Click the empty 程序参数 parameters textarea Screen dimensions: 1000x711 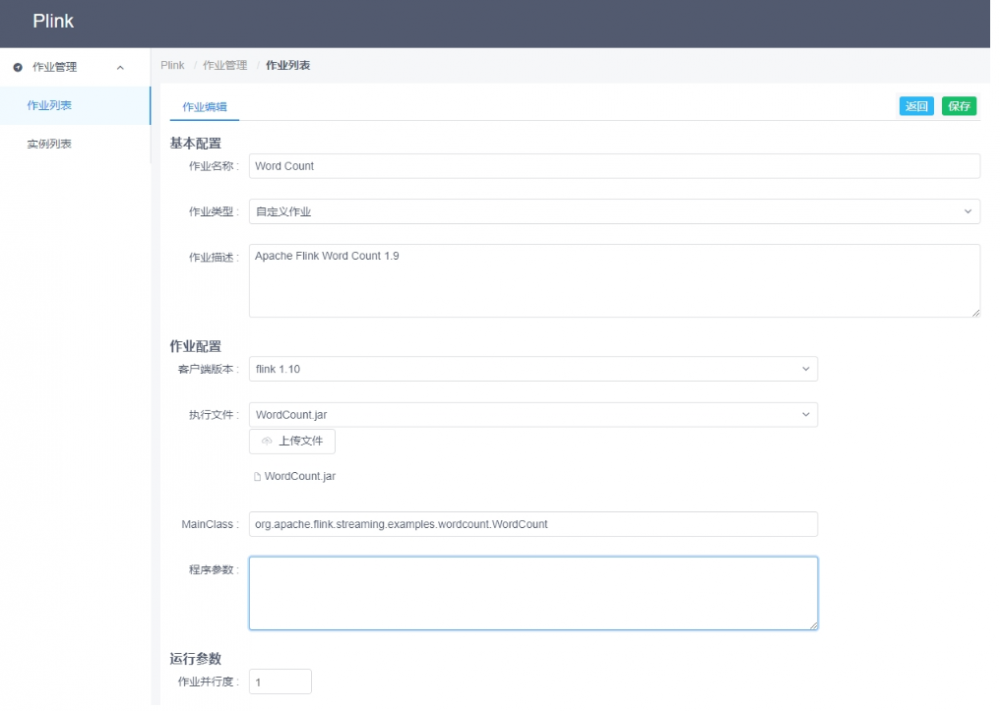click(533, 593)
